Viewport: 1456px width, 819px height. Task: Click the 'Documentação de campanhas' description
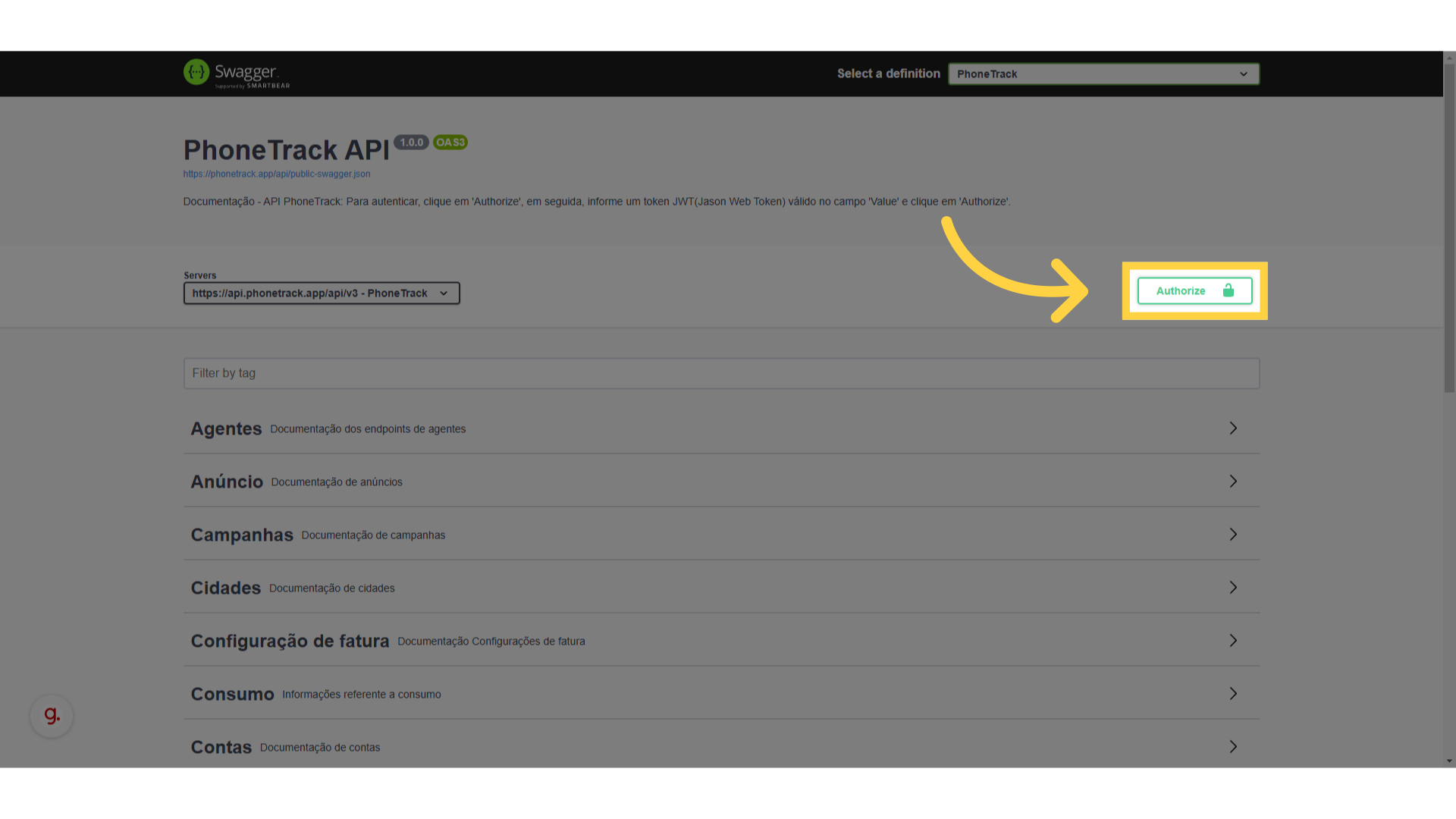[x=373, y=535]
